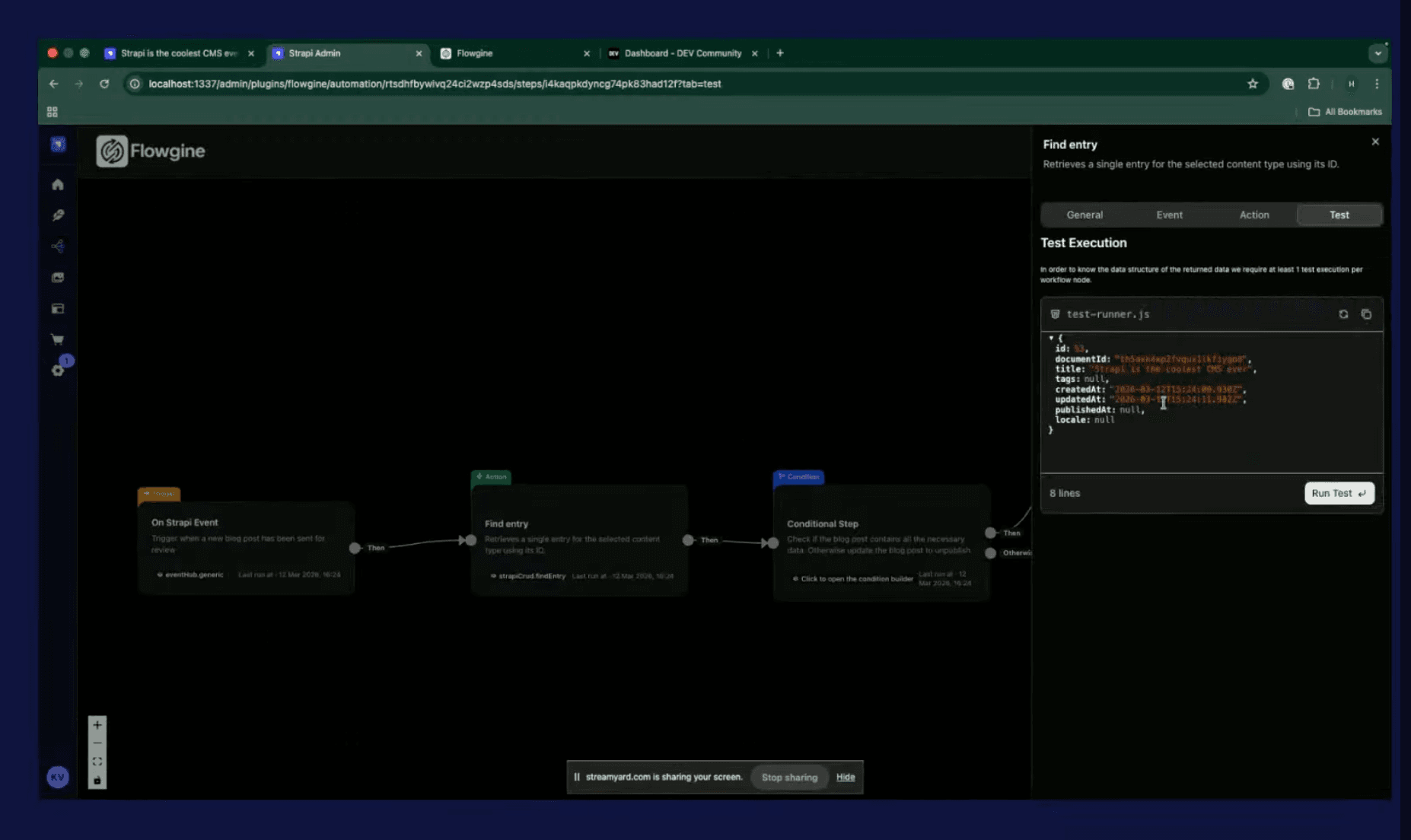Click the Flowgine logo in the header
The height and width of the screenshot is (840, 1411).
[151, 151]
